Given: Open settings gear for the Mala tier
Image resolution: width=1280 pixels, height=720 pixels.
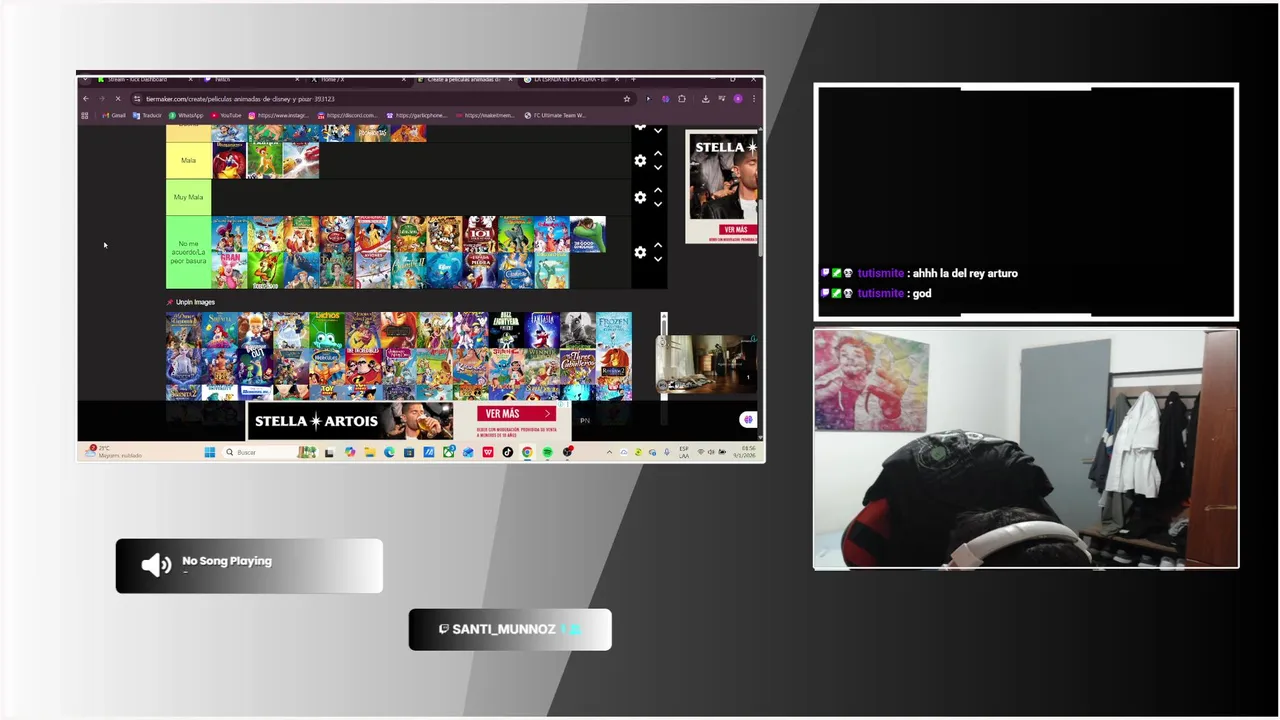Looking at the screenshot, I should click(640, 161).
